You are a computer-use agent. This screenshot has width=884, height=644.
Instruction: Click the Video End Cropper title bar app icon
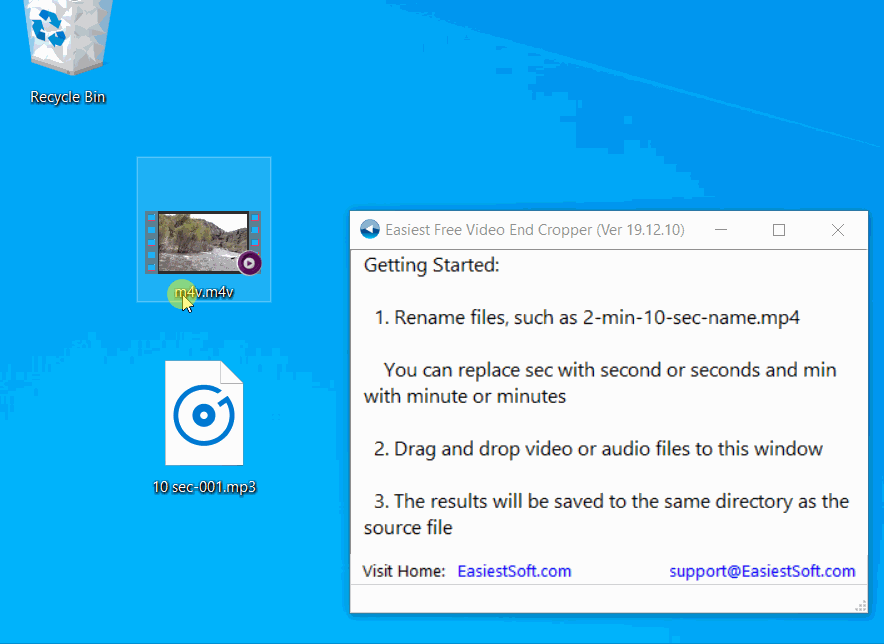pyautogui.click(x=370, y=230)
